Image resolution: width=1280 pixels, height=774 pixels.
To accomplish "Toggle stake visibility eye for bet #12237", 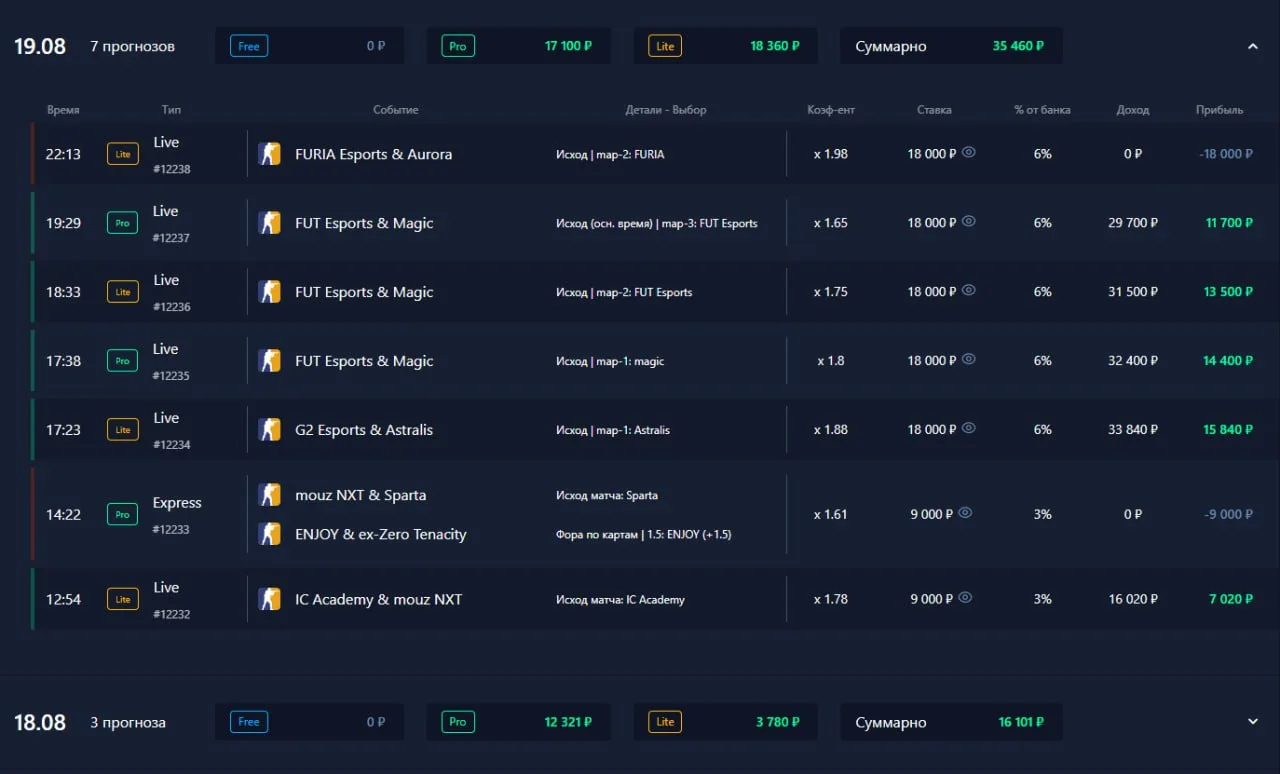I will click(x=968, y=222).
